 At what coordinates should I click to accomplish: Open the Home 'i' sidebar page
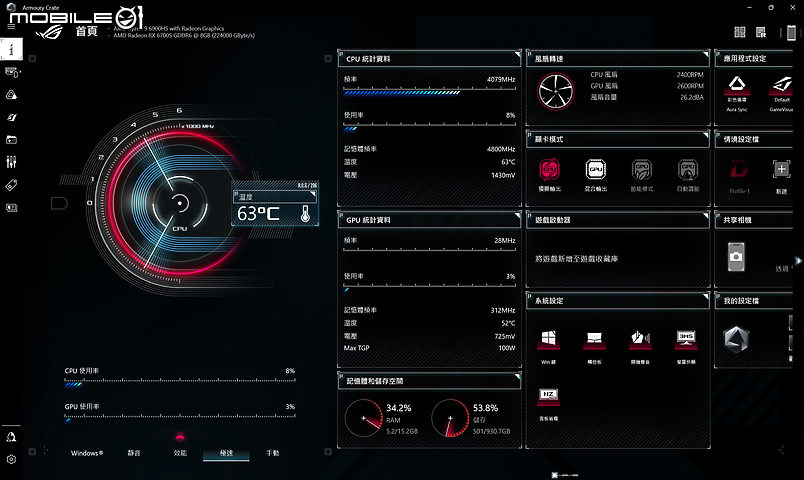[11, 49]
